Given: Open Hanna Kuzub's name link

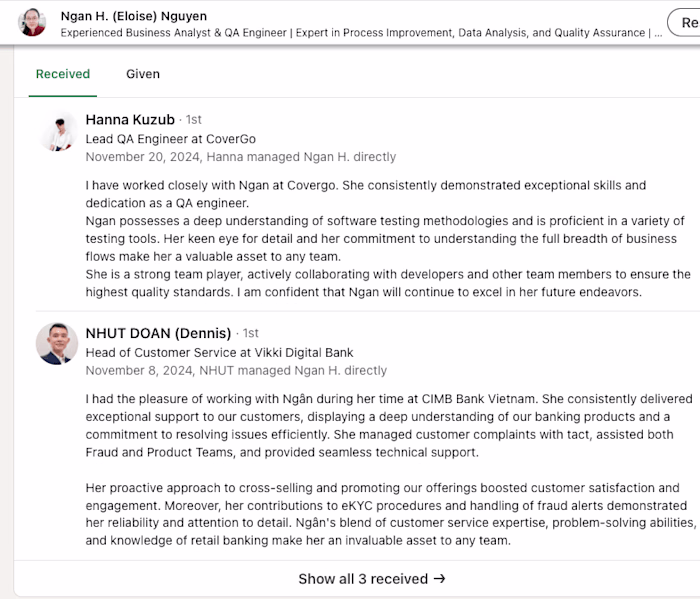Looking at the screenshot, I should click(x=131, y=120).
